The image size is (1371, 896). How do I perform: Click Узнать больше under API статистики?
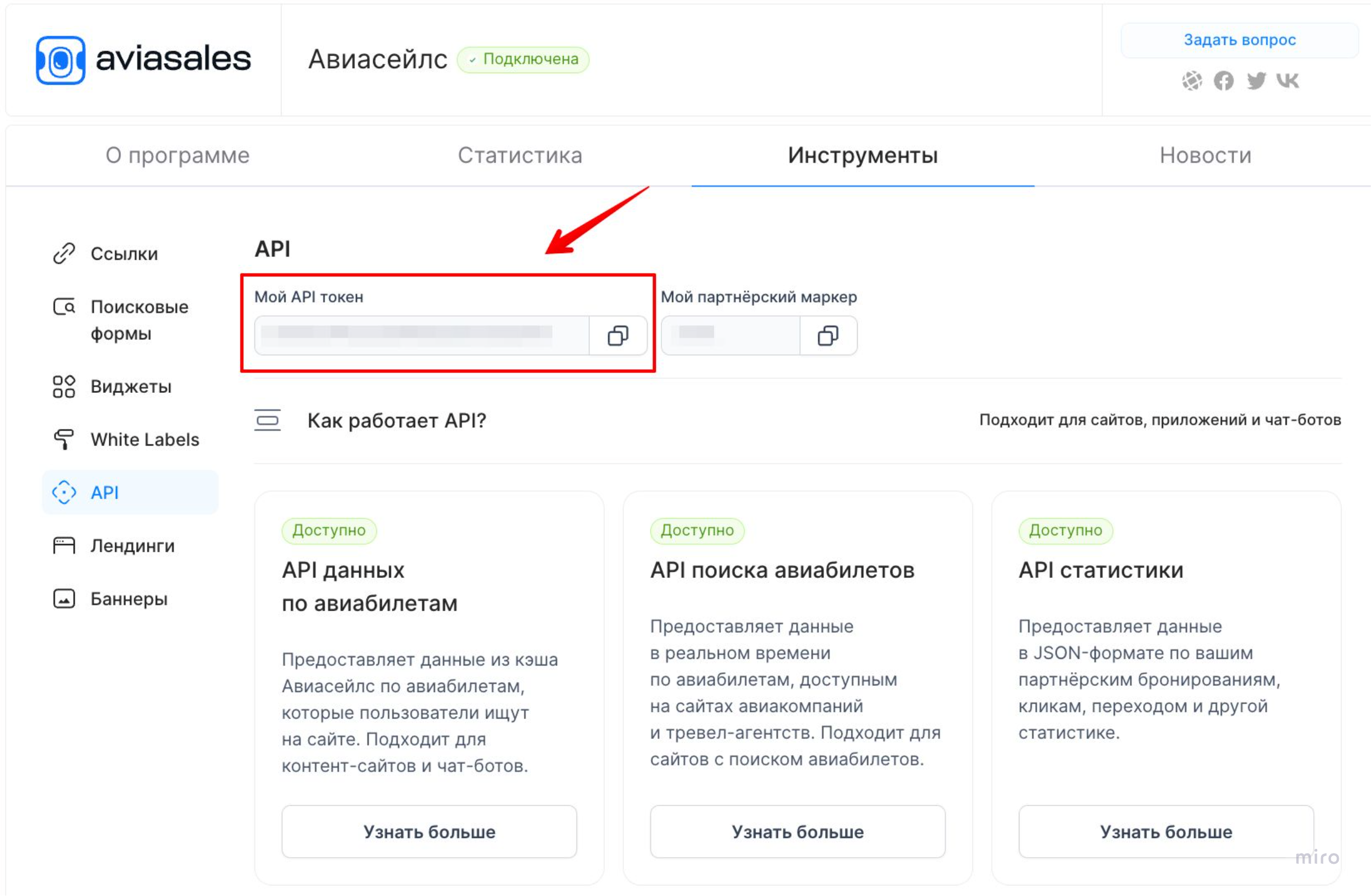click(1166, 832)
